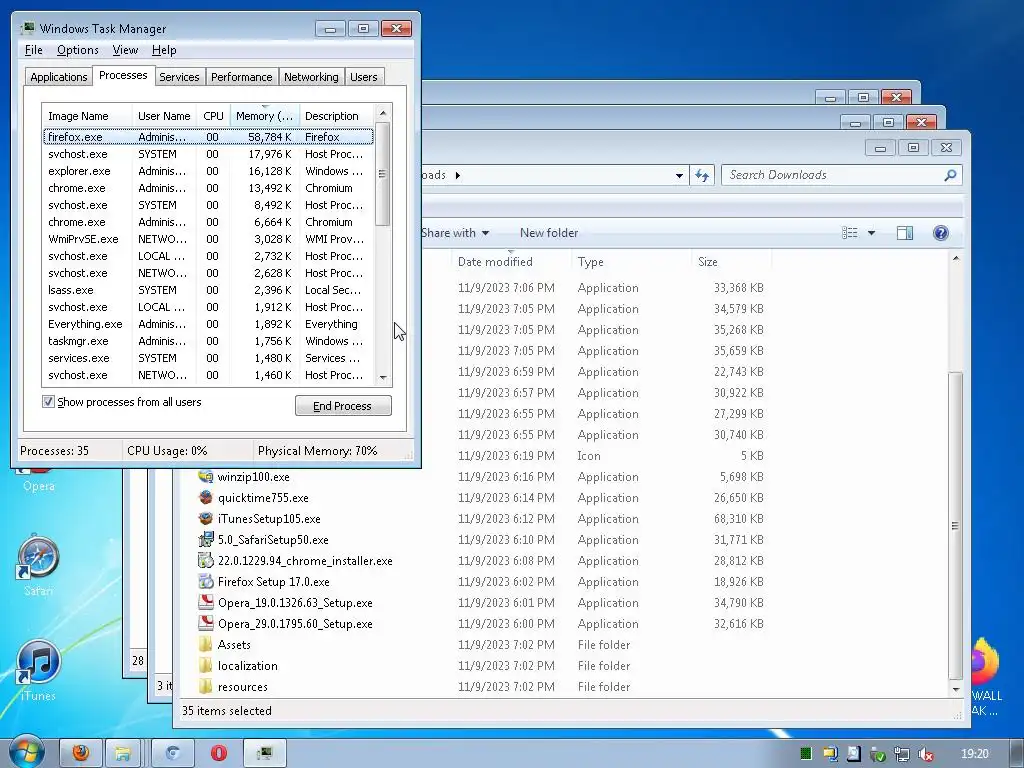
Task: Open Windows Explorer taskbar button
Action: point(123,754)
